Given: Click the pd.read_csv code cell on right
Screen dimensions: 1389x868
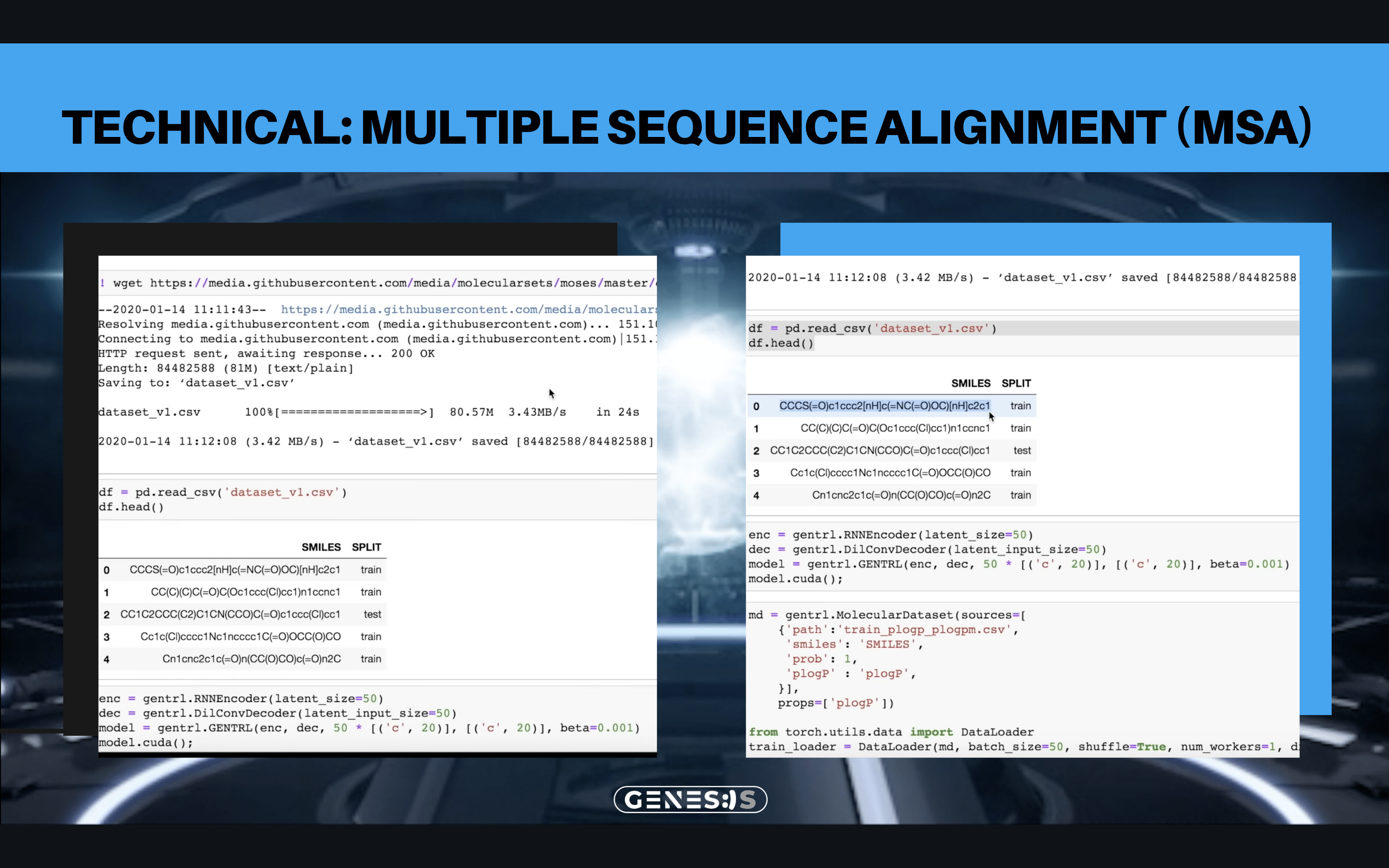Looking at the screenshot, I should (872, 328).
